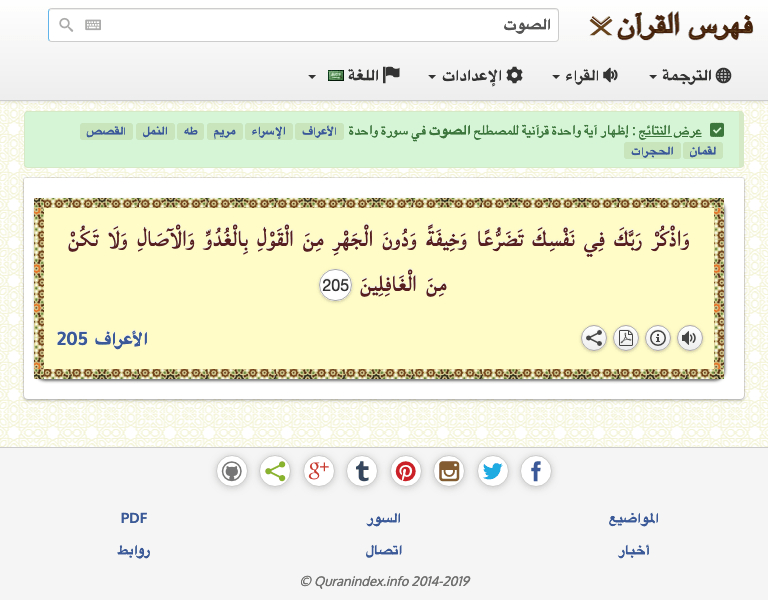Share the verse with the share icon
768x600 pixels.
[x=594, y=338]
